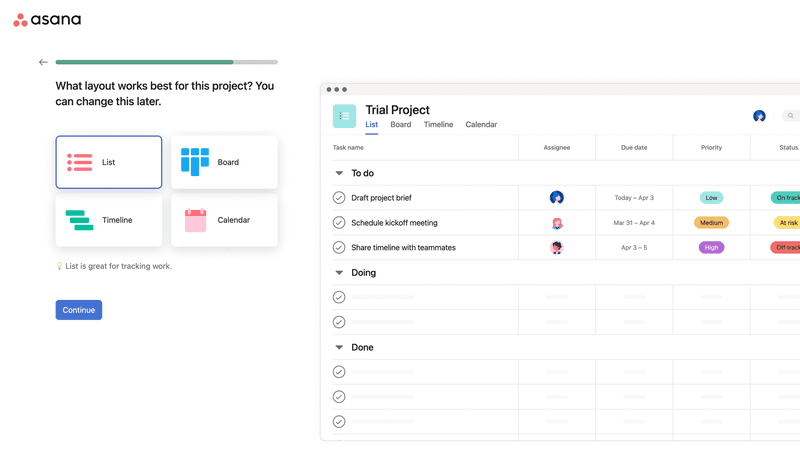Collapse the Doing section
The image size is (800, 456).
339,273
